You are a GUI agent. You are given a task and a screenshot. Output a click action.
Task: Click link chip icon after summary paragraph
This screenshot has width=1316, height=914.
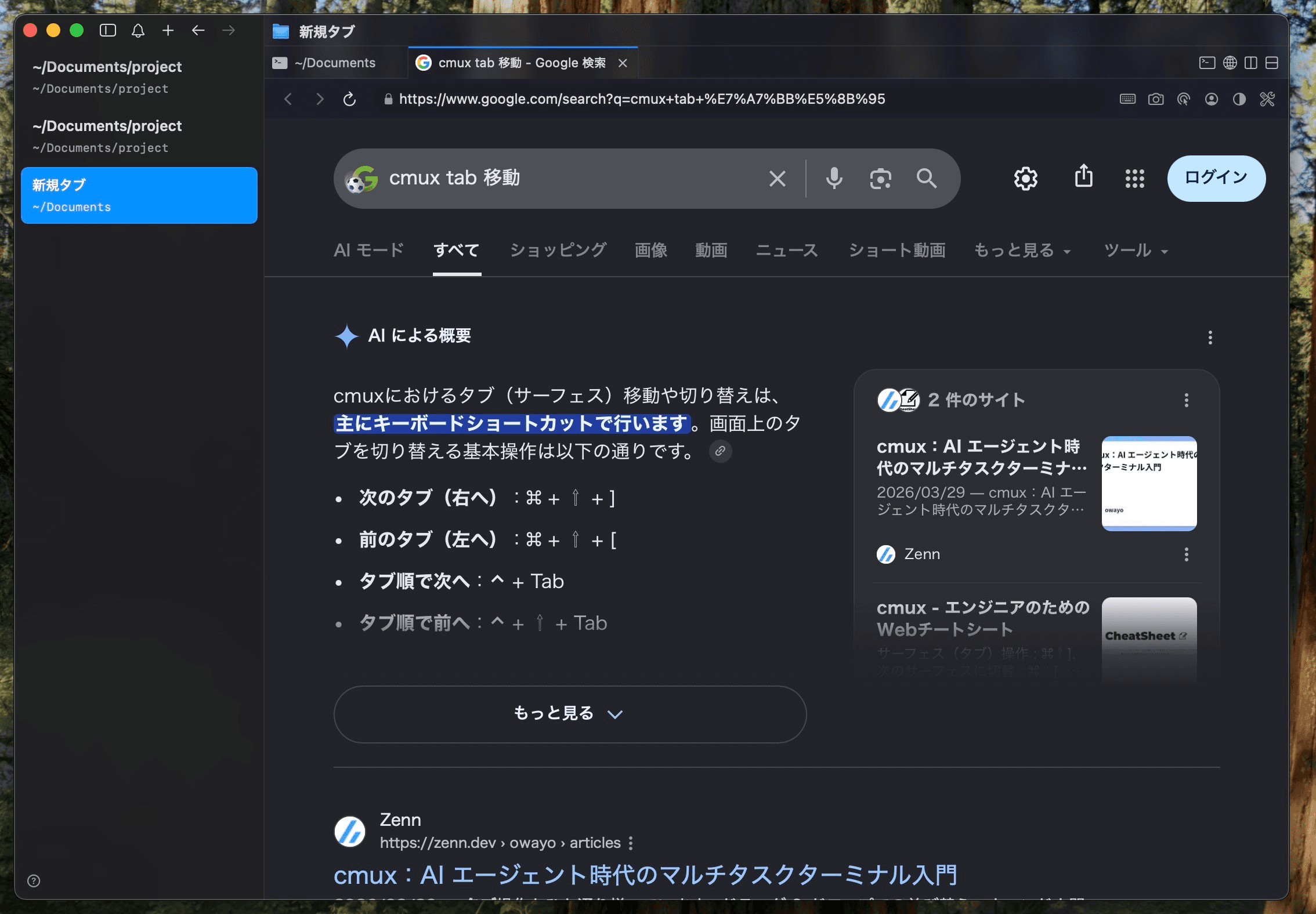click(721, 451)
